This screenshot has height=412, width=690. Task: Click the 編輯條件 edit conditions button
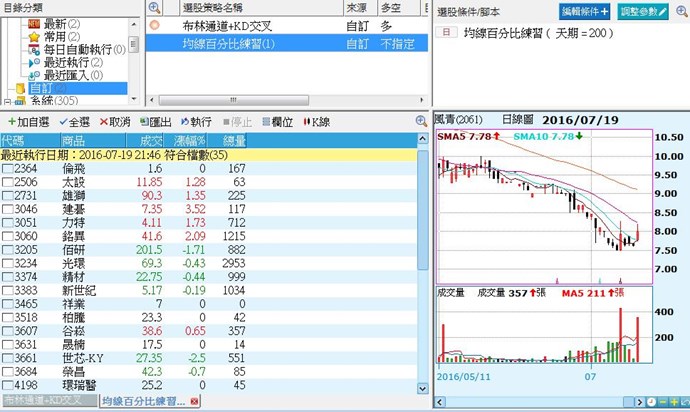(x=584, y=11)
